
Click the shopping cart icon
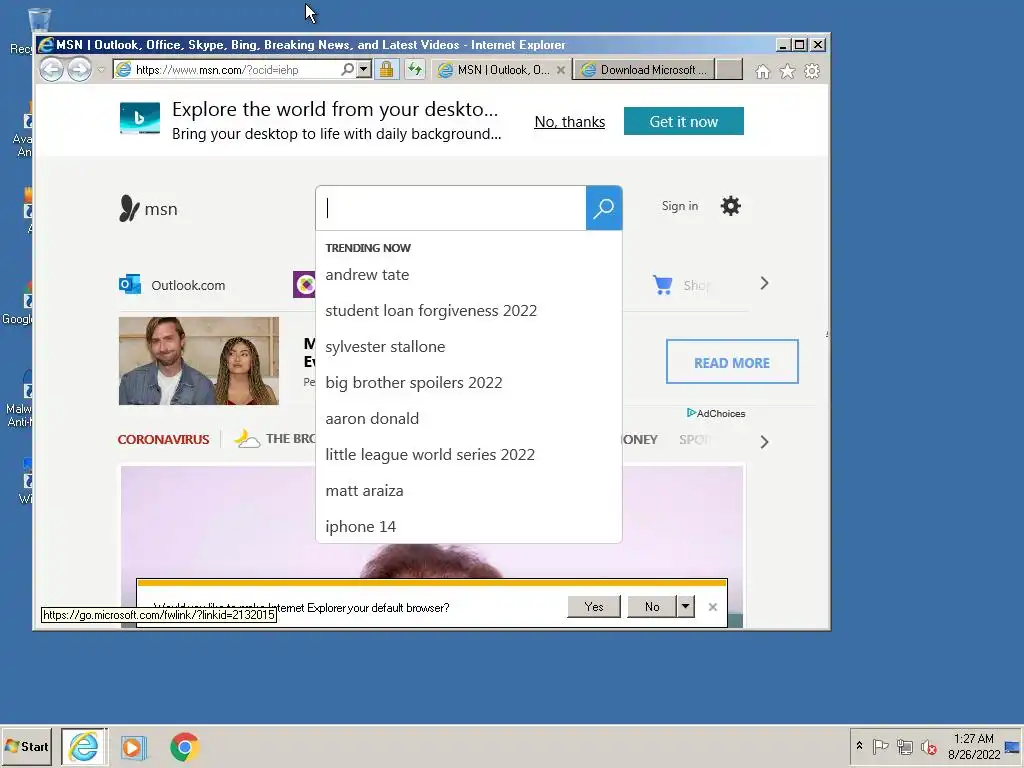pos(662,285)
